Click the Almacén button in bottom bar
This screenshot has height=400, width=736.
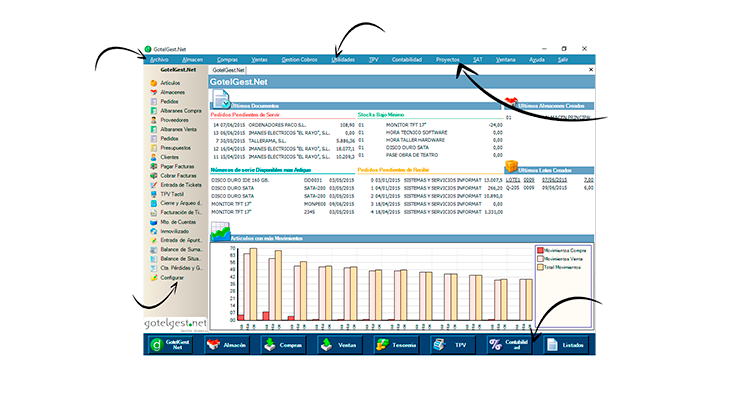[x=227, y=345]
